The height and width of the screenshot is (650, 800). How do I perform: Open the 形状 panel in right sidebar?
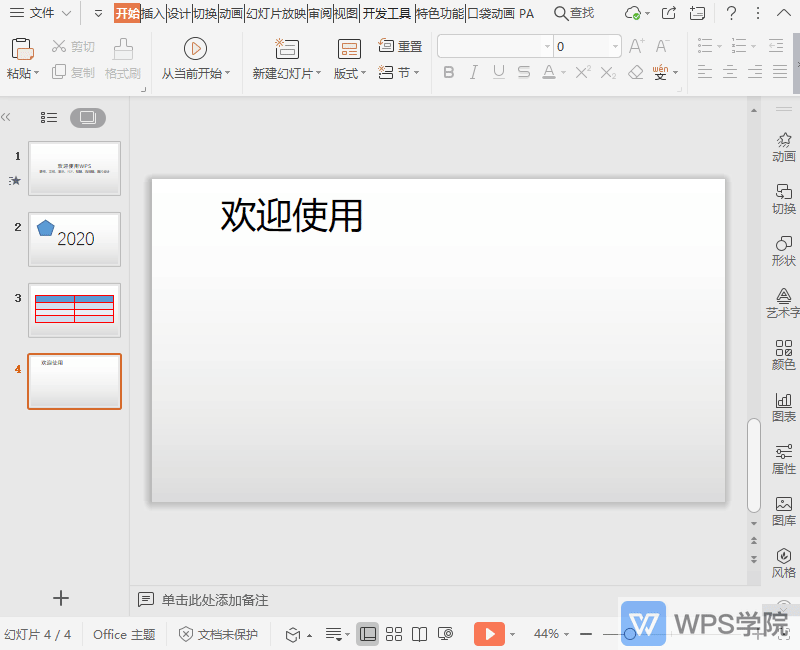click(x=783, y=252)
